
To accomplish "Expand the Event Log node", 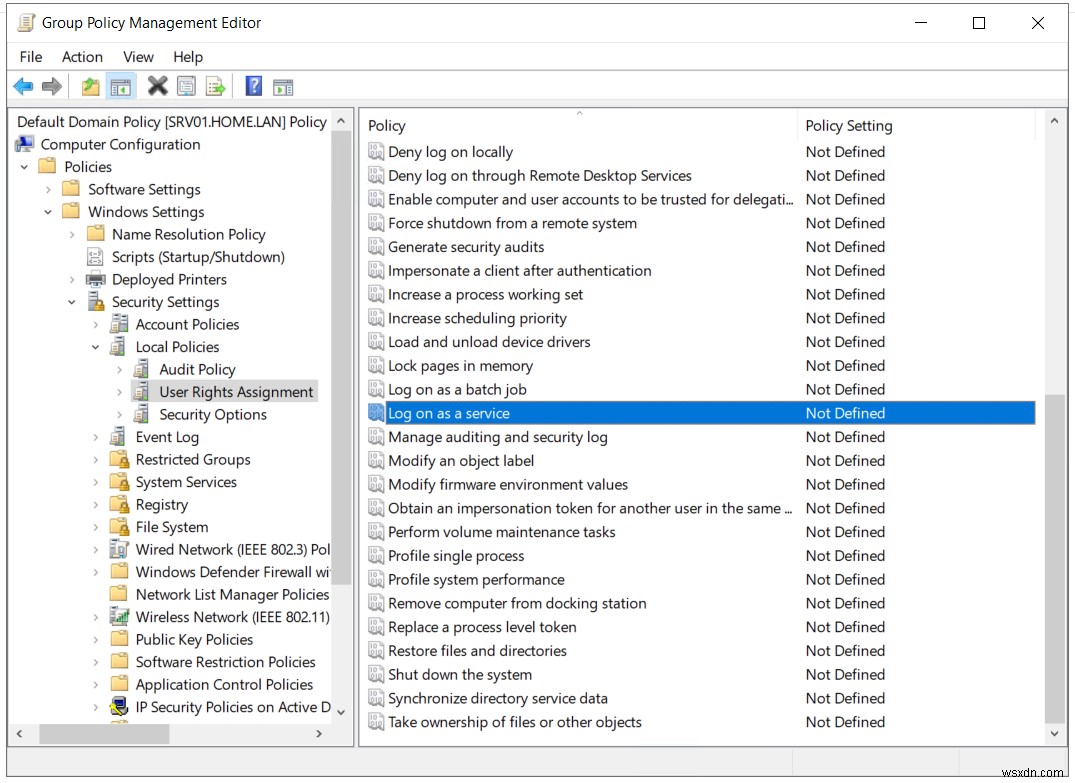I will [94, 436].
